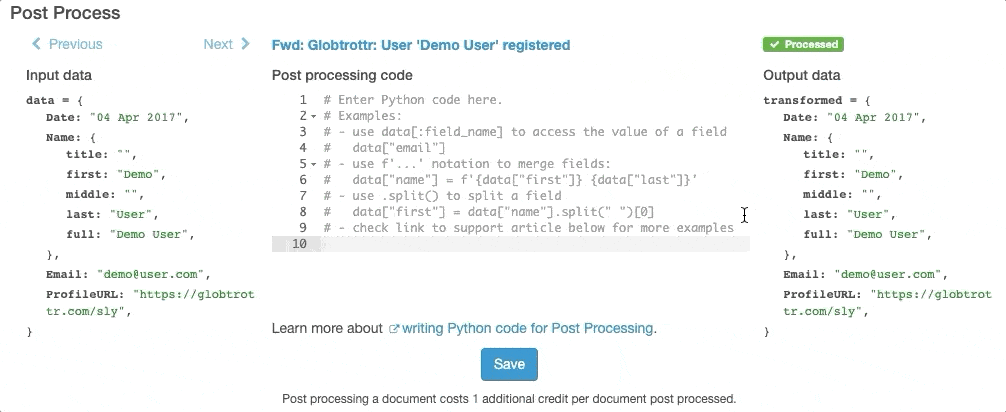Click 'data = {' in Input data

[x=55, y=101]
